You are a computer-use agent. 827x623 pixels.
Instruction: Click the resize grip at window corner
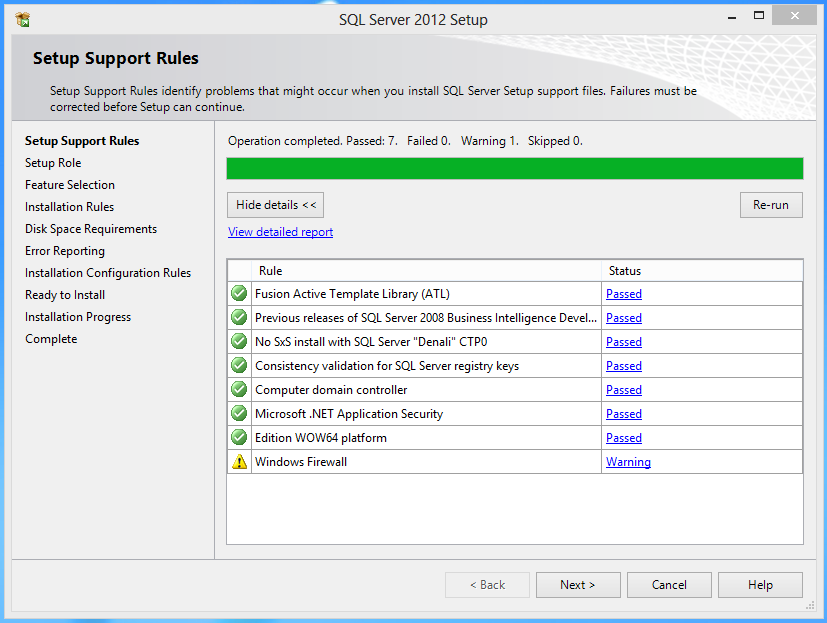coord(810,606)
